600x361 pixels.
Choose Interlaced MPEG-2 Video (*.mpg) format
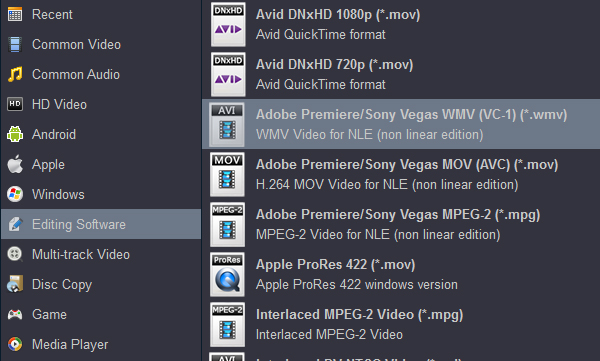coord(401,324)
